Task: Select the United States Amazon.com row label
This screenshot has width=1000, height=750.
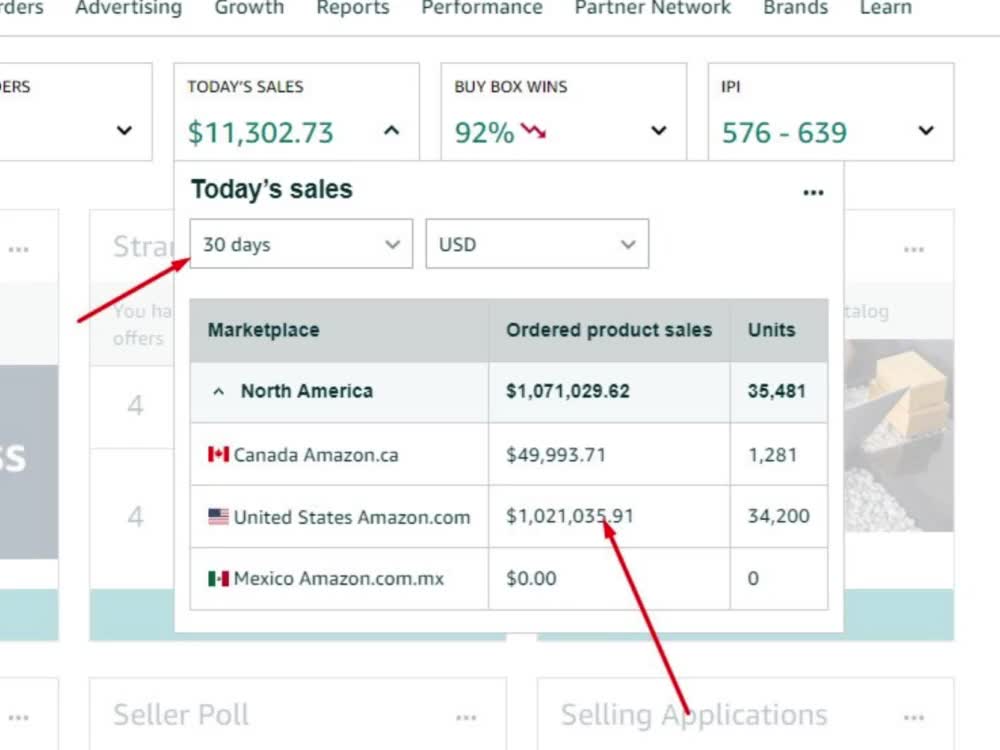Action: click(x=352, y=517)
